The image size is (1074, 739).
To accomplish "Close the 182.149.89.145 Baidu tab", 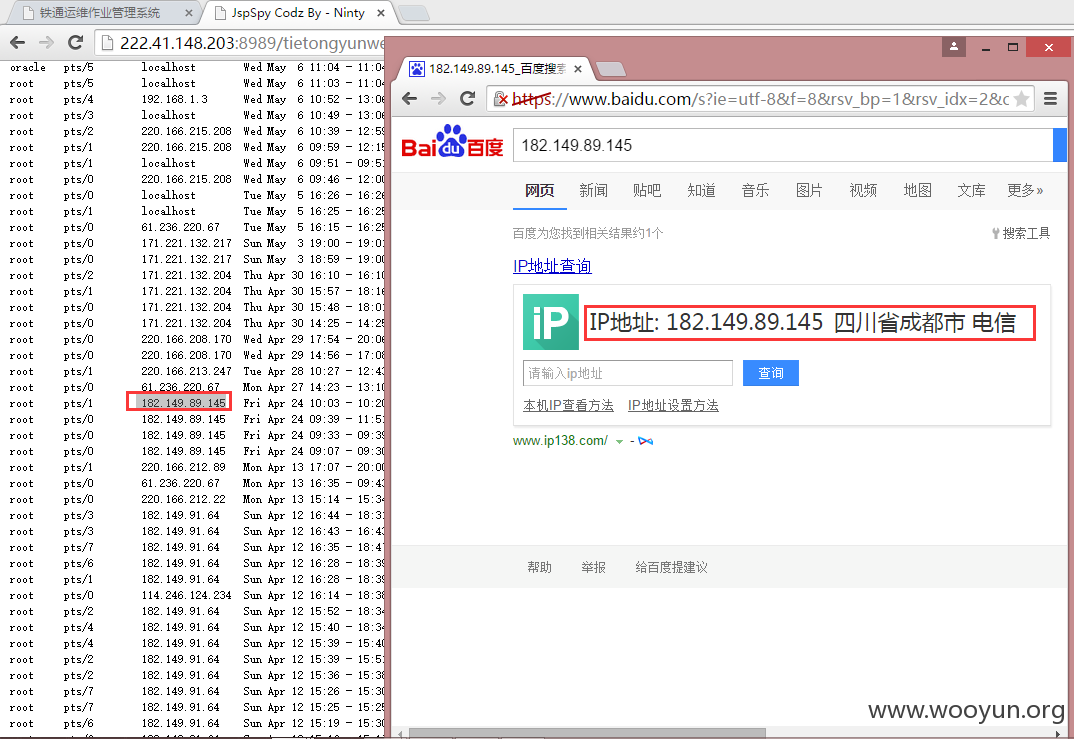I will pyautogui.click(x=578, y=68).
